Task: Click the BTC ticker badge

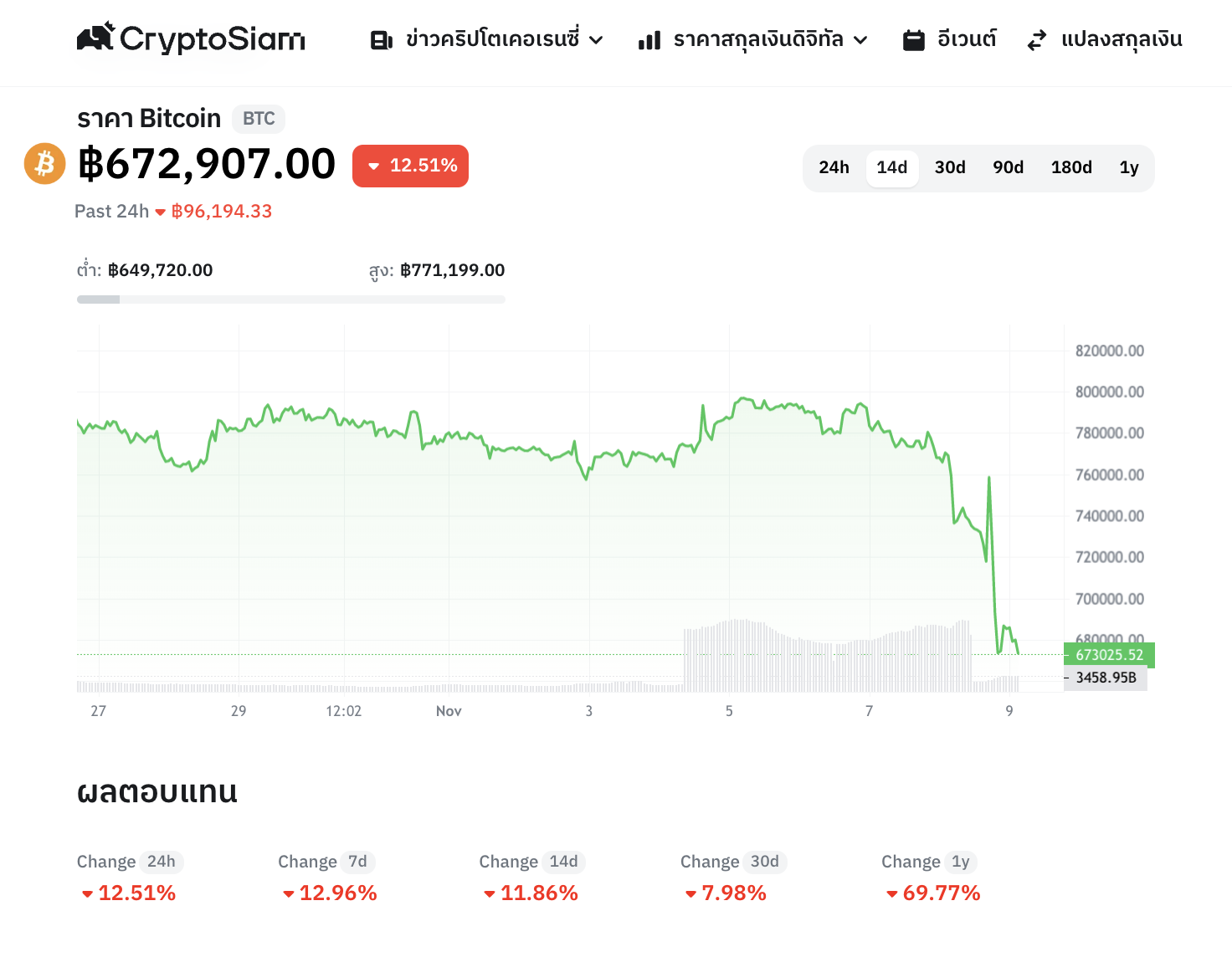Action: coord(259,119)
